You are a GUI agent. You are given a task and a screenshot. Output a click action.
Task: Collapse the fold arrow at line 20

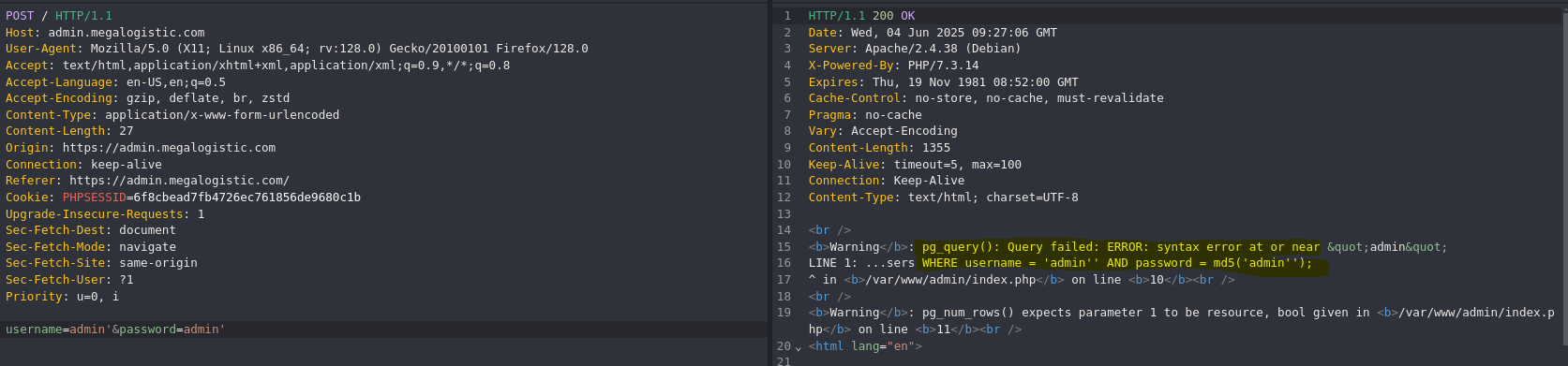pyautogui.click(x=799, y=347)
